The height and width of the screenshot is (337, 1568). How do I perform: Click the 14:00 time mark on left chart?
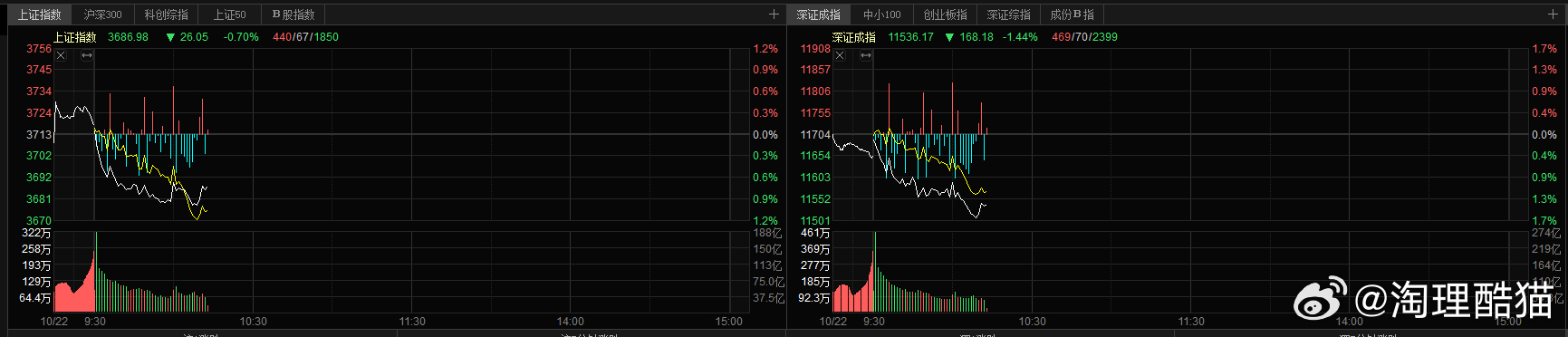[571, 322]
